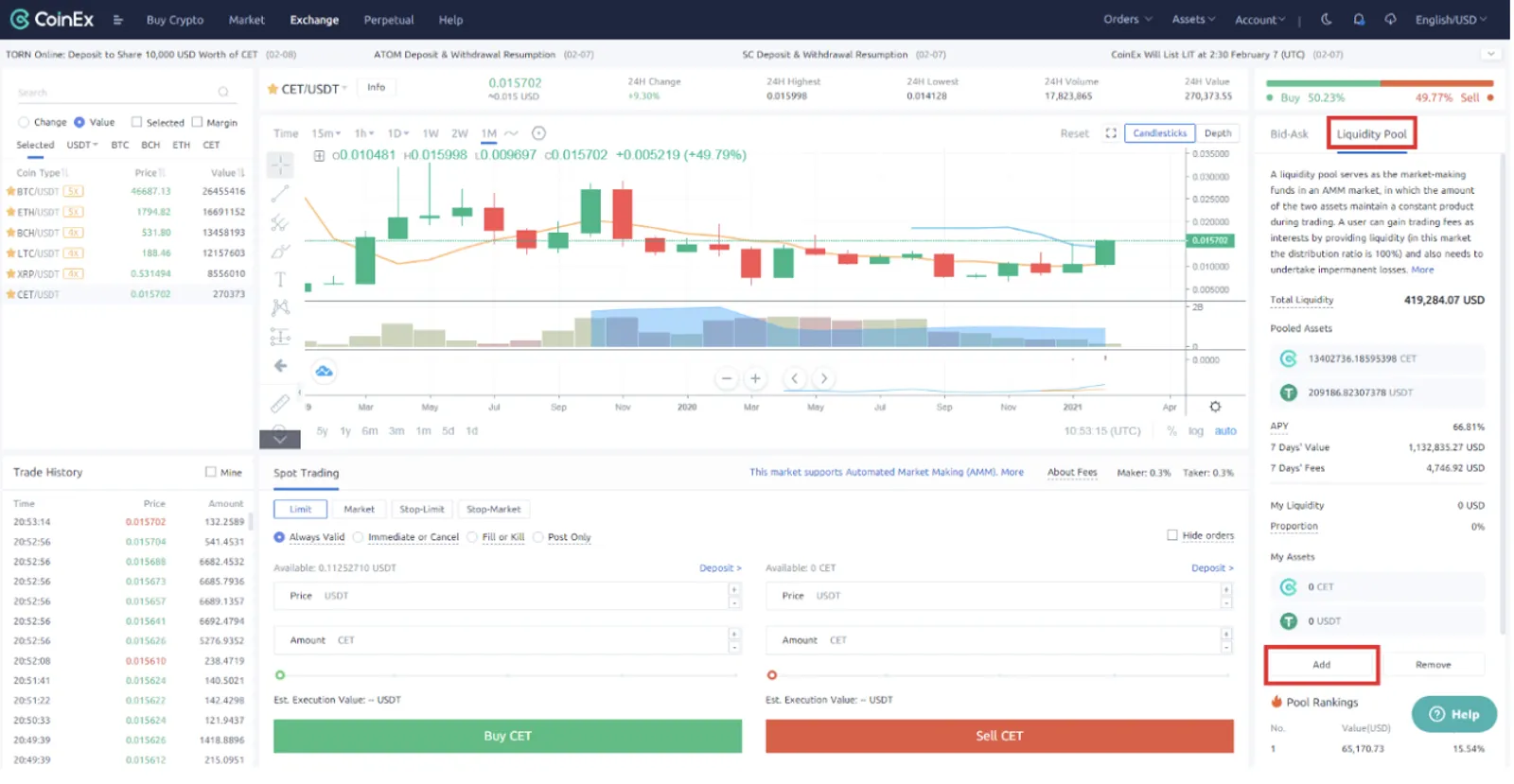Choose the Post Only option
1514x784 pixels.
[x=537, y=537]
